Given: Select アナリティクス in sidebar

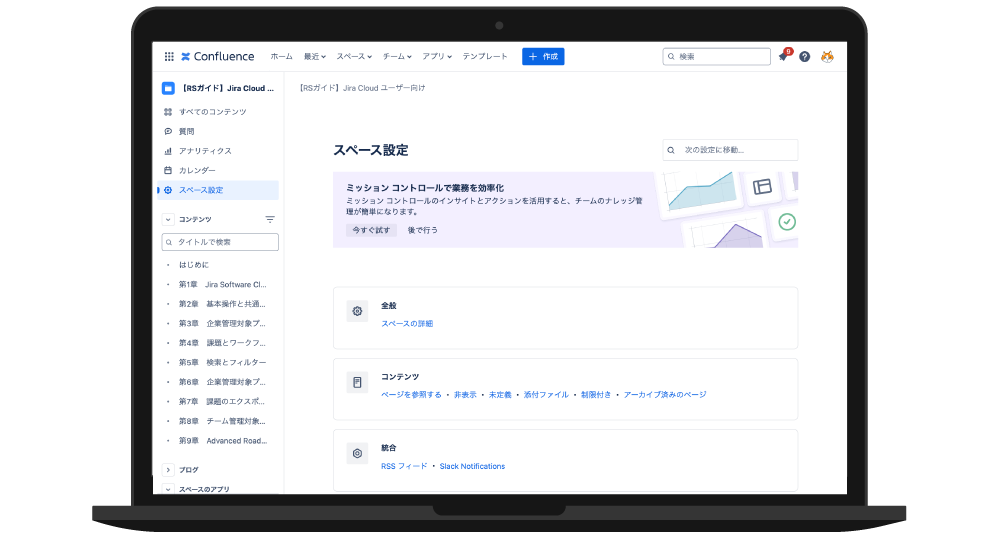Looking at the screenshot, I should point(218,151).
